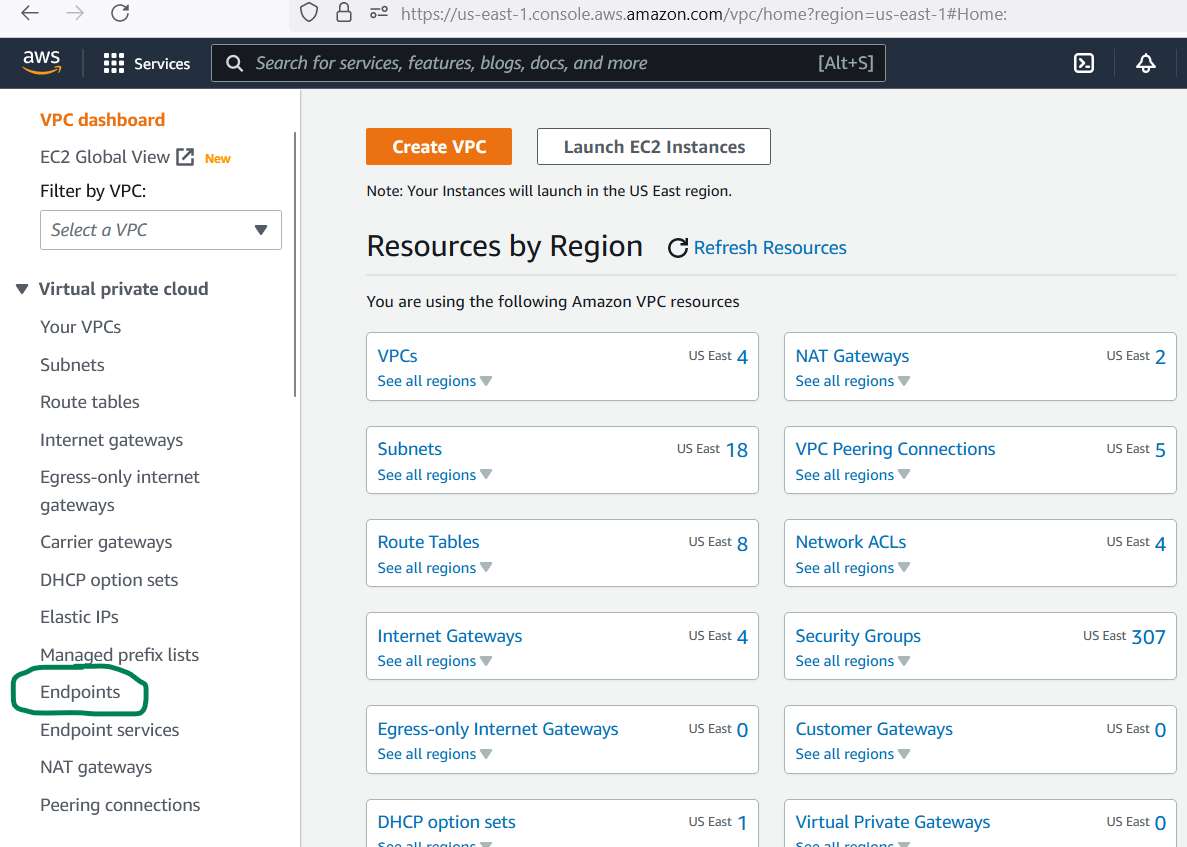Click the AWS logo home icon
This screenshot has width=1187, height=847.
42,63
